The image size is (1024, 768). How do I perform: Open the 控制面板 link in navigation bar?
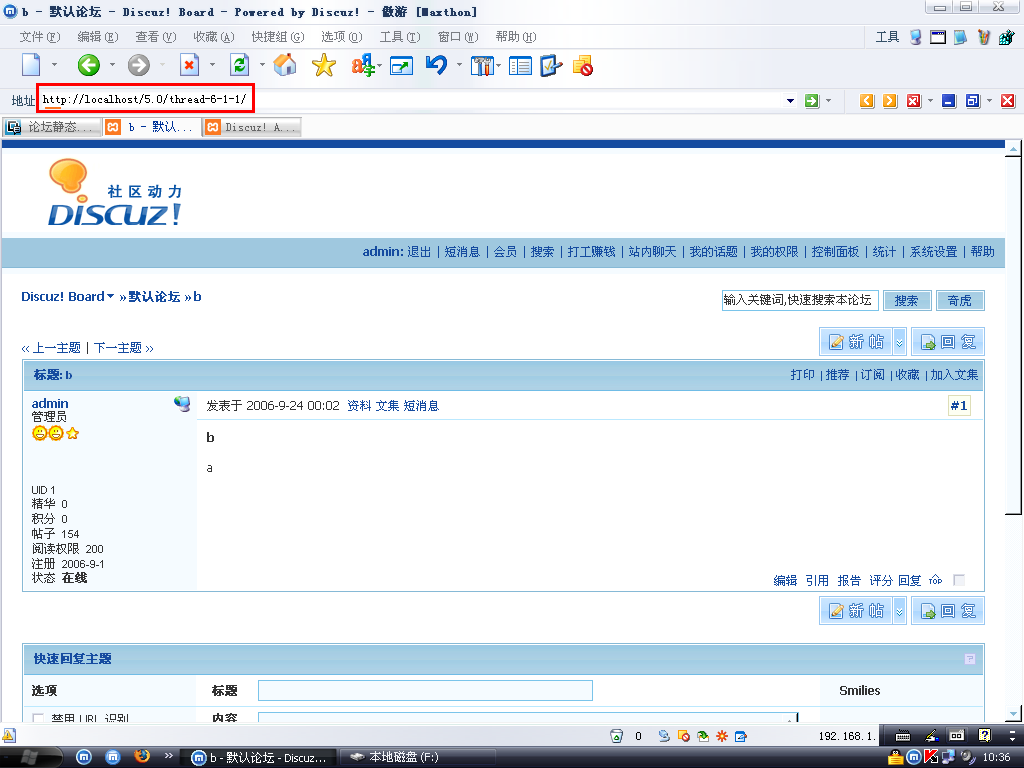click(x=835, y=252)
